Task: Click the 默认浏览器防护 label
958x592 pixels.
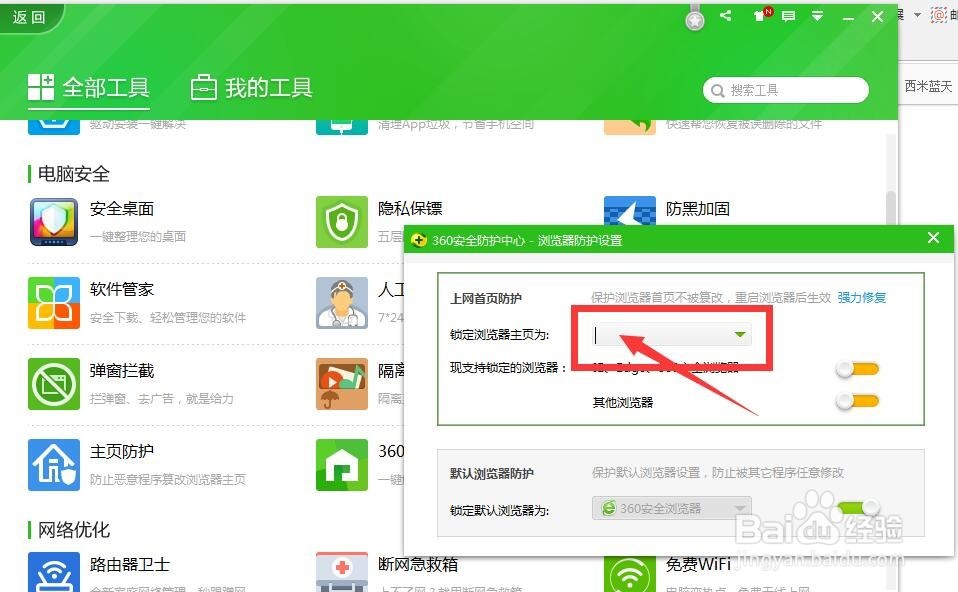Action: click(x=492, y=473)
